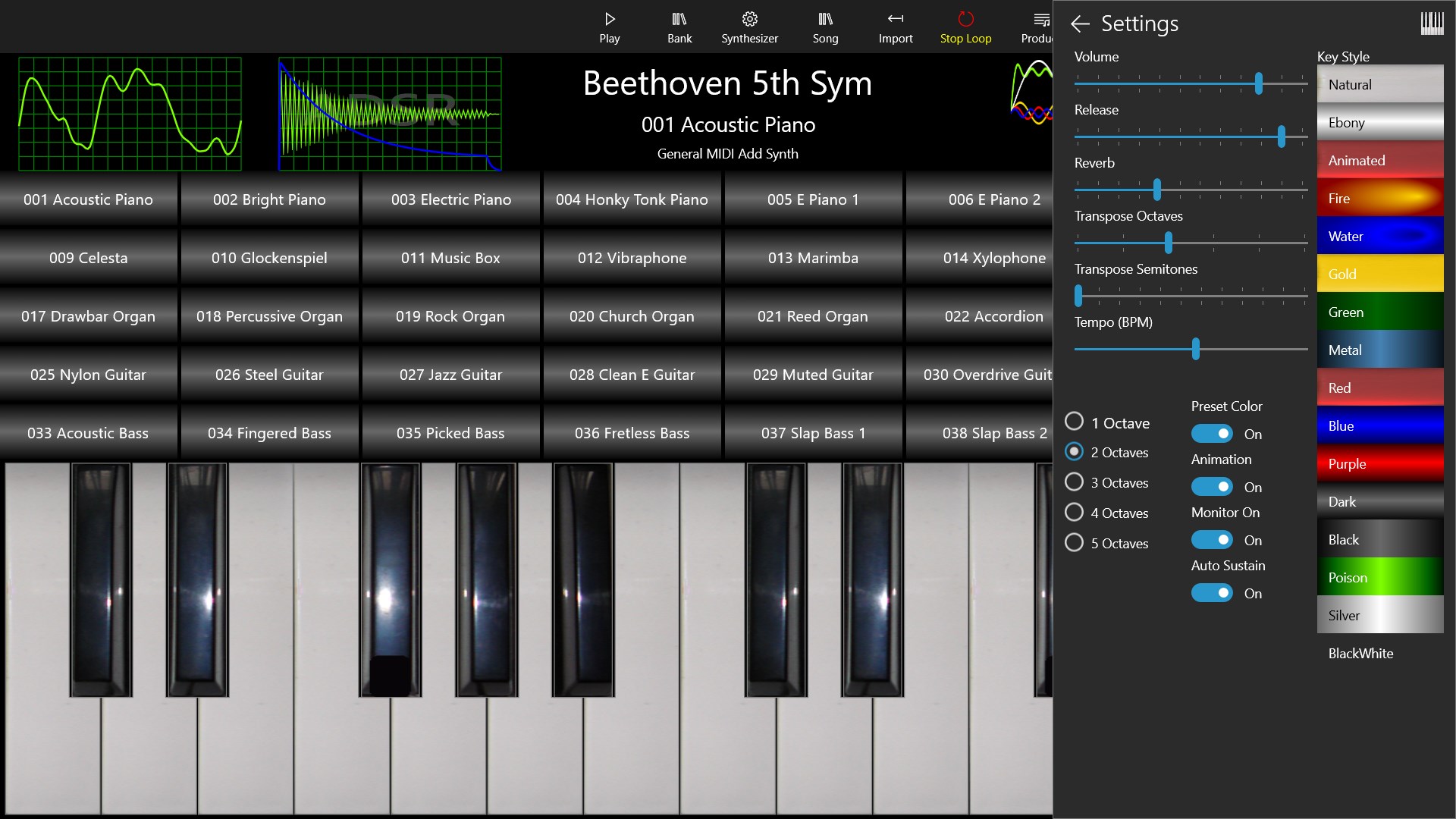Select the Gold key style
The image size is (1456, 819).
1379,274
